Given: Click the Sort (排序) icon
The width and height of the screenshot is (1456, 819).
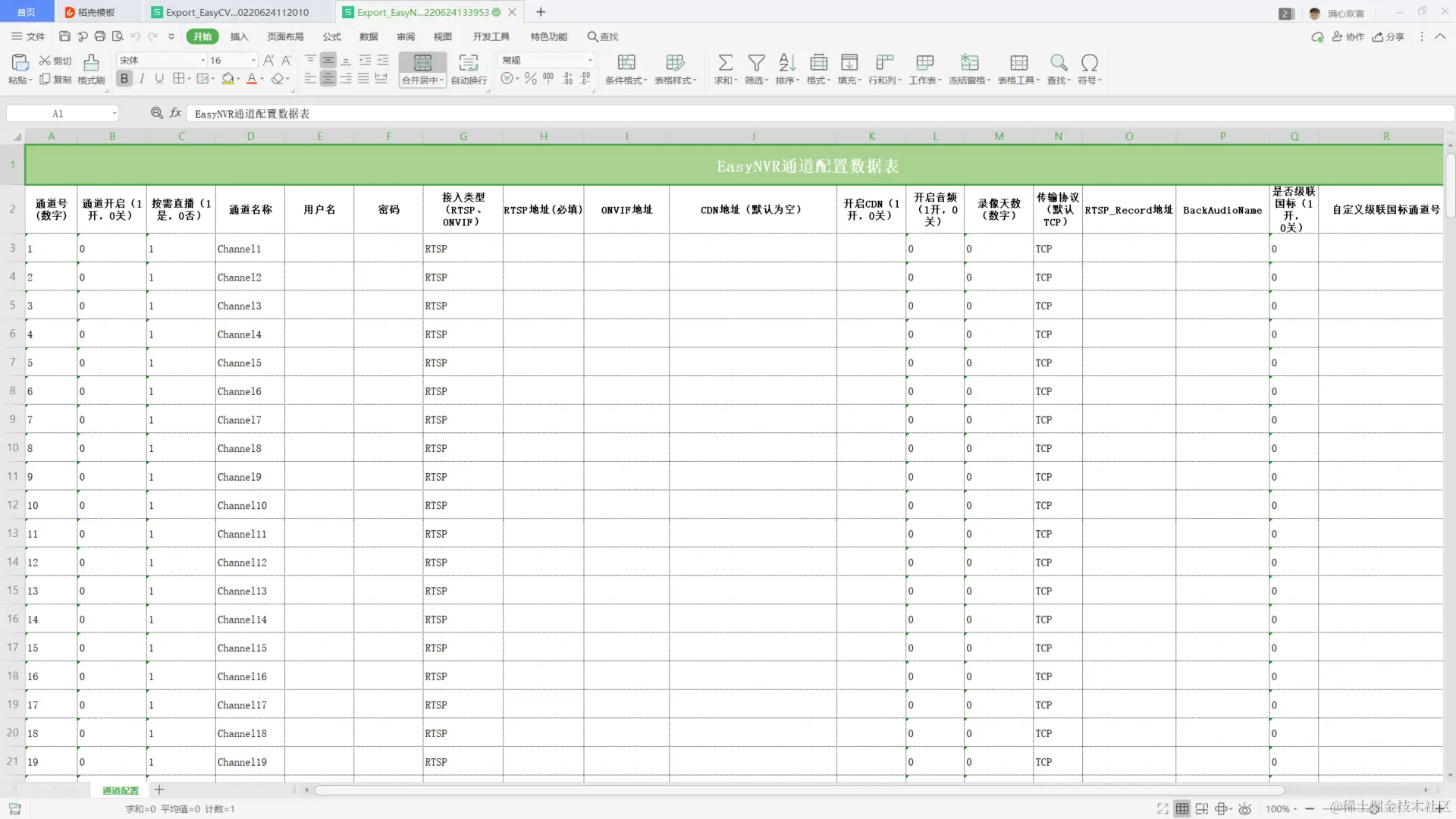Looking at the screenshot, I should pos(787,62).
